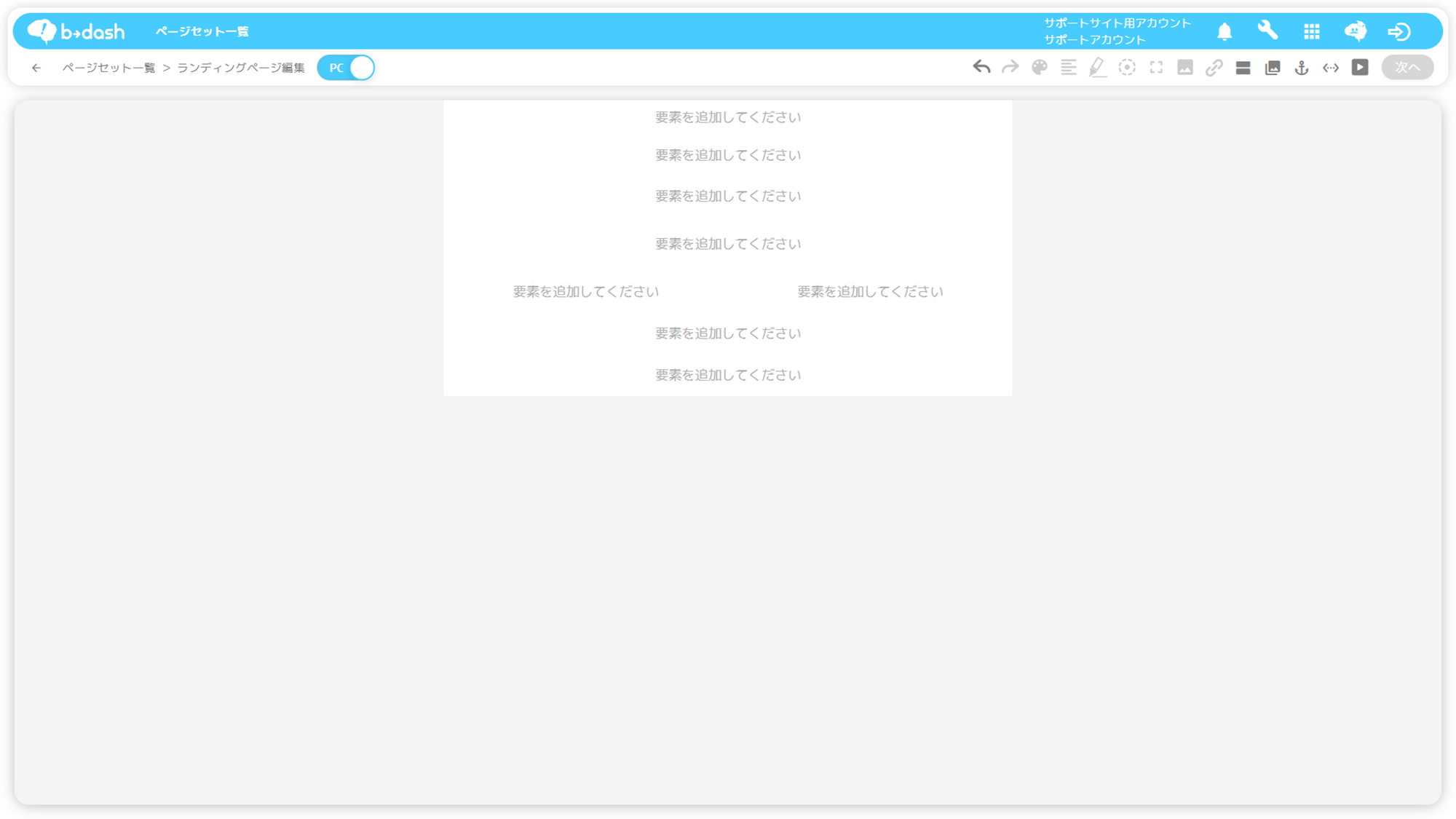This screenshot has width=1456, height=819.
Task: Open the wrench settings icon
Action: click(x=1268, y=31)
